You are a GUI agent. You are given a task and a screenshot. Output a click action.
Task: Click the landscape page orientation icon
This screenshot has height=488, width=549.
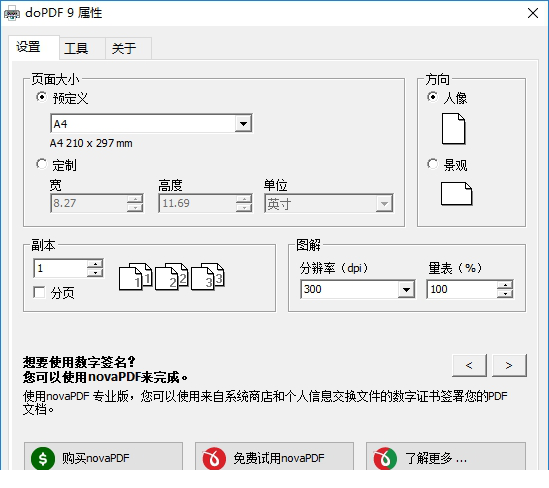[x=456, y=194]
